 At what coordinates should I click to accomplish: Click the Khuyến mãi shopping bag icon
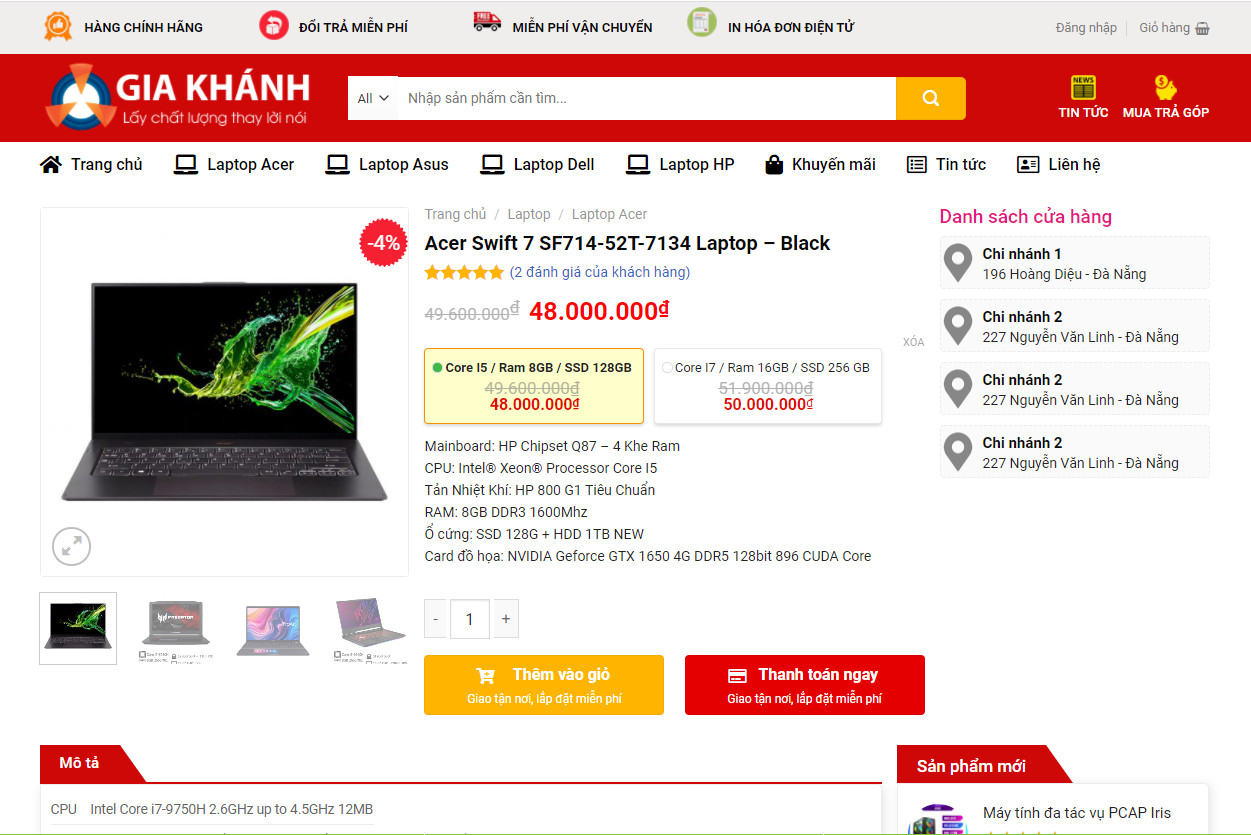tap(774, 165)
